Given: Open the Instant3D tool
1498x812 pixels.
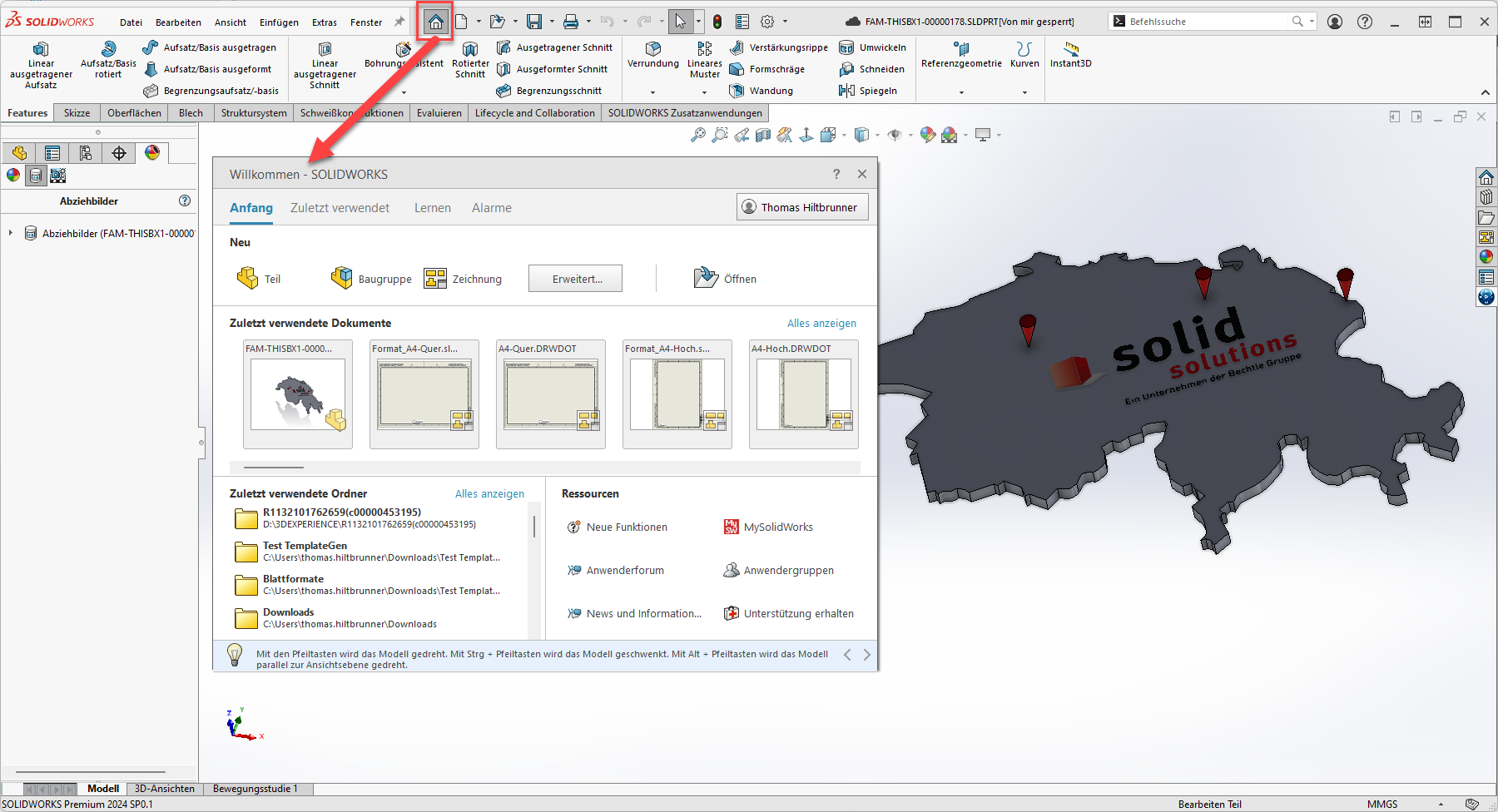Looking at the screenshot, I should [x=1070, y=55].
